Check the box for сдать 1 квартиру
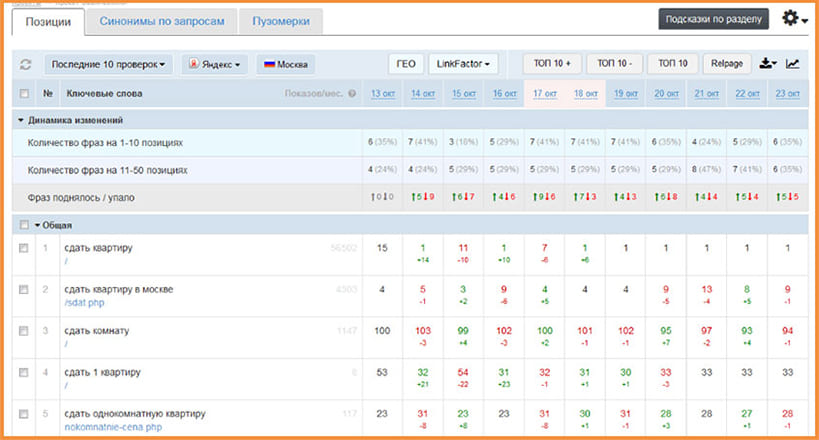This screenshot has height=440, width=819. pyautogui.click(x=24, y=373)
